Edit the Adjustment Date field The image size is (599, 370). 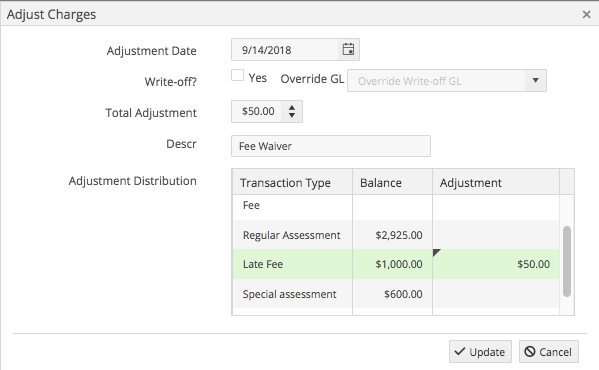285,50
